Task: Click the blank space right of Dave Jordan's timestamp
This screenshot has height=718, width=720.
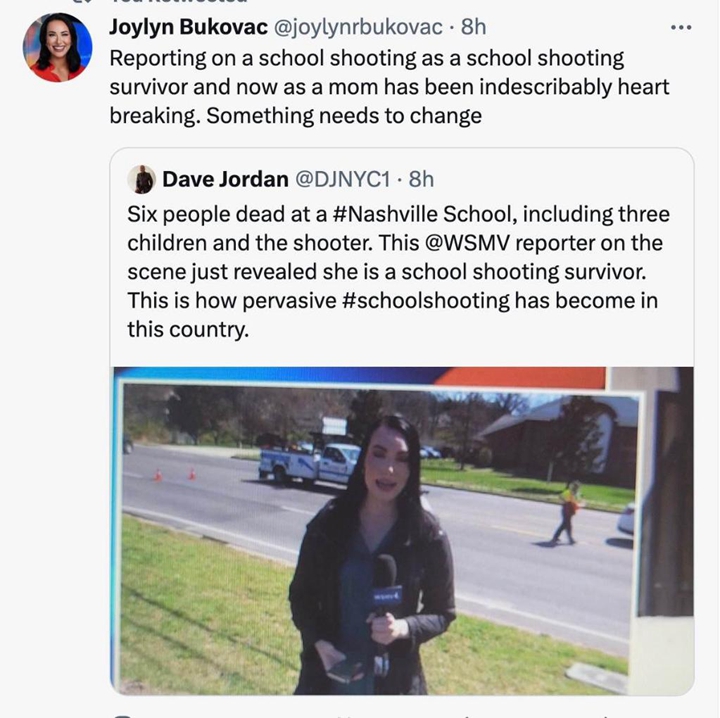Action: pyautogui.click(x=560, y=179)
